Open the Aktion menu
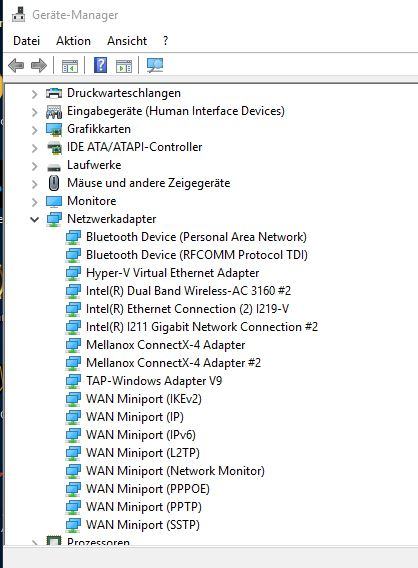418x568 pixels. pos(74,41)
